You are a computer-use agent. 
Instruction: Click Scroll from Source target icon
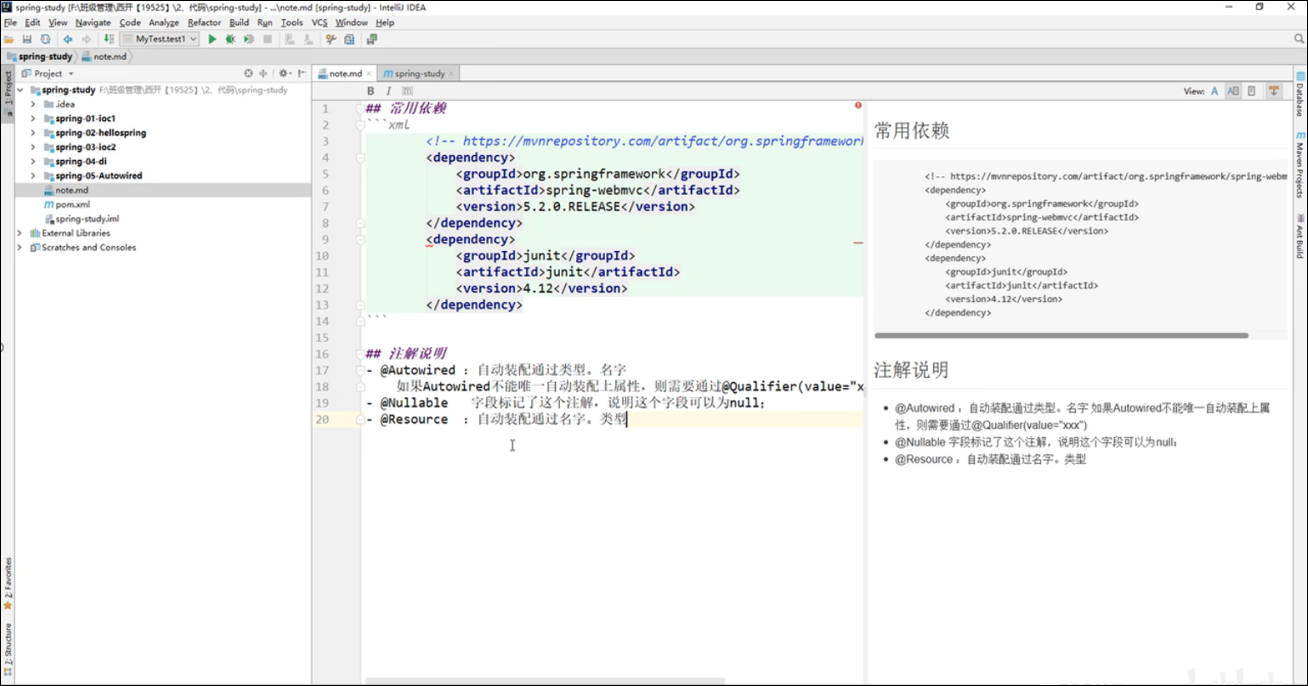(x=249, y=73)
